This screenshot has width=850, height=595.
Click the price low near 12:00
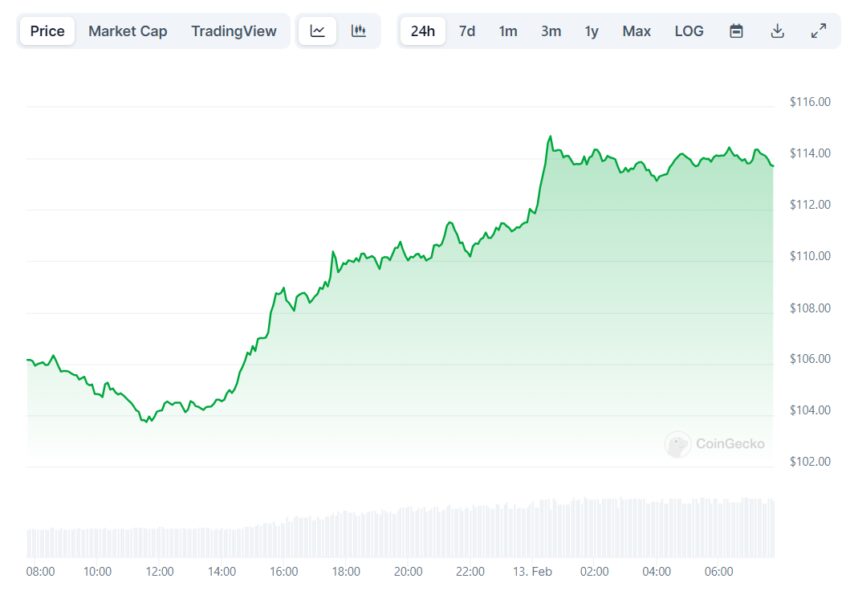point(147,421)
